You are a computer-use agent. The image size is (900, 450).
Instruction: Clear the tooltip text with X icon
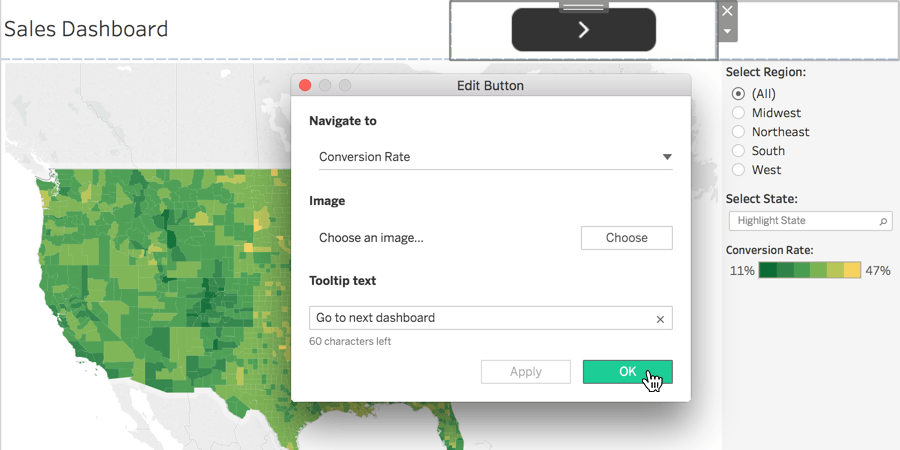660,320
